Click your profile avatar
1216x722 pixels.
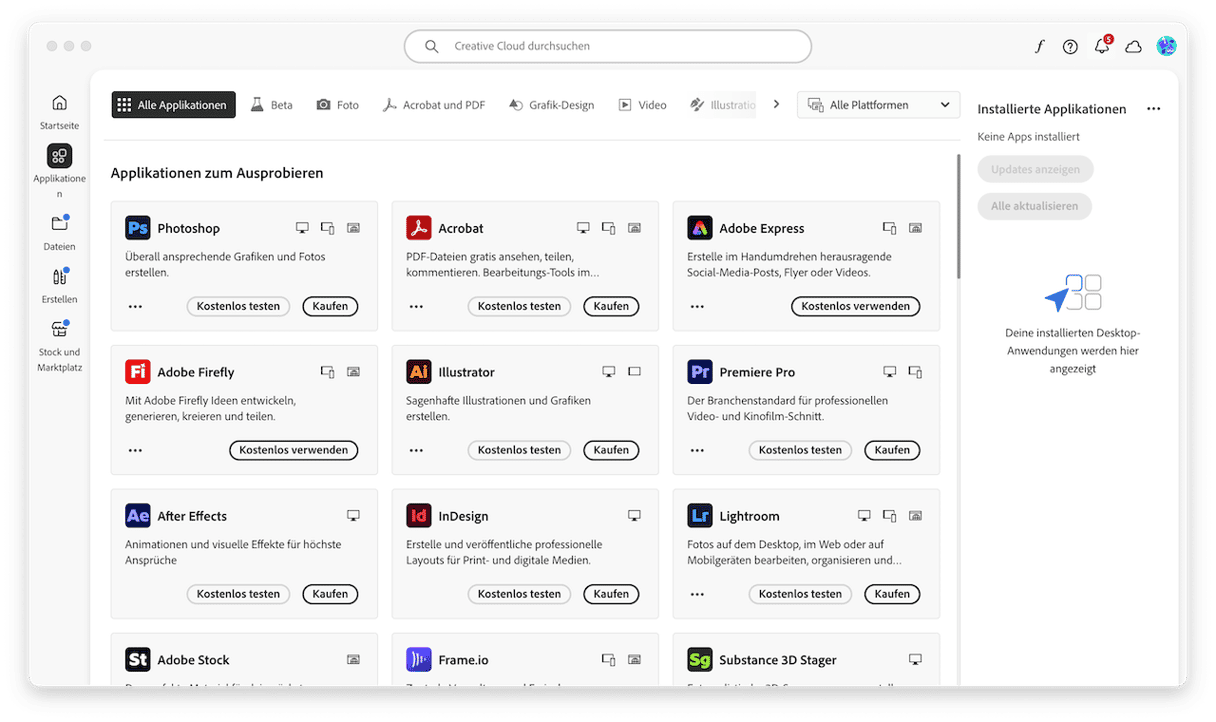[1167, 46]
